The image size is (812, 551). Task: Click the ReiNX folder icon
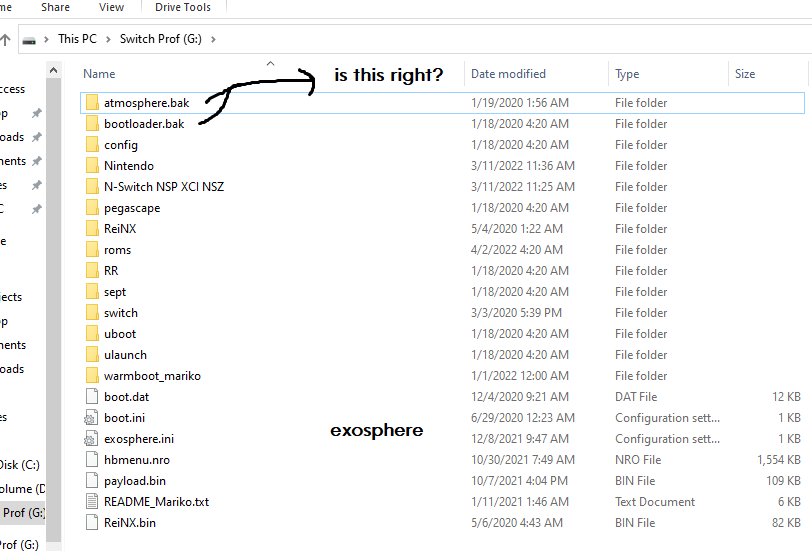(92, 228)
